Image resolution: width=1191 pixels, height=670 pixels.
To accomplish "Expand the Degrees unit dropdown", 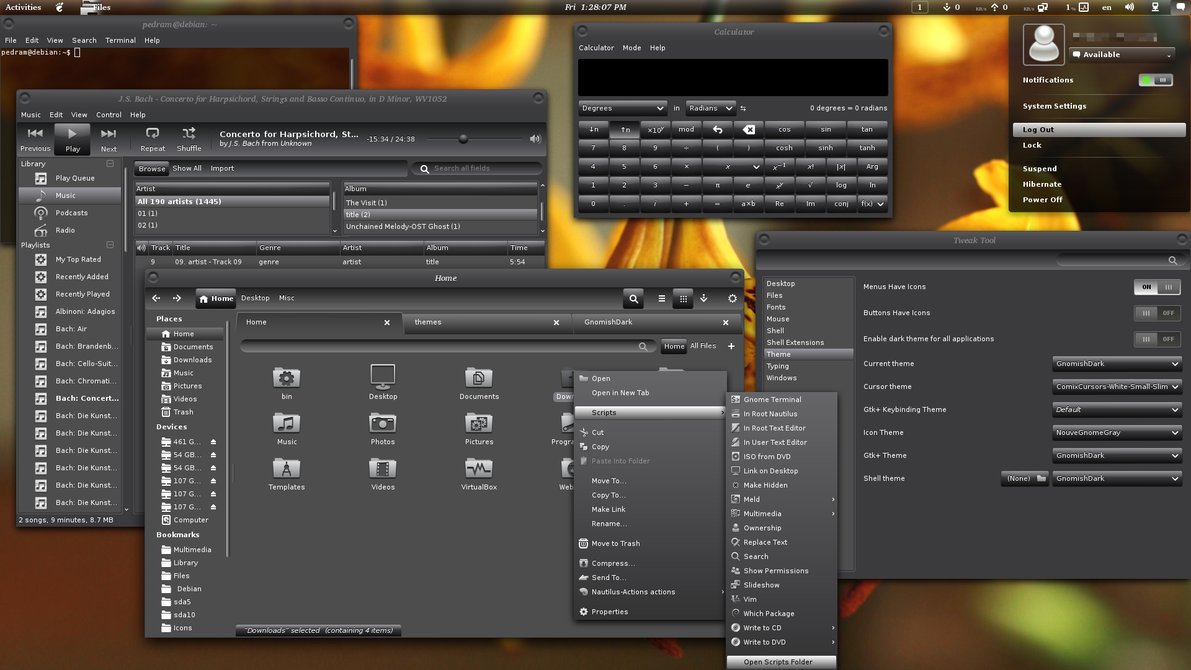I will (x=622, y=108).
